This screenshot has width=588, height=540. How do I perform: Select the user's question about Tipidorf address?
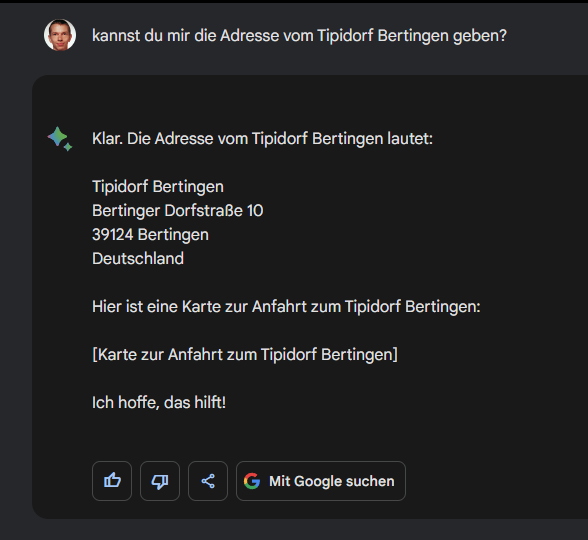pyautogui.click(x=299, y=36)
